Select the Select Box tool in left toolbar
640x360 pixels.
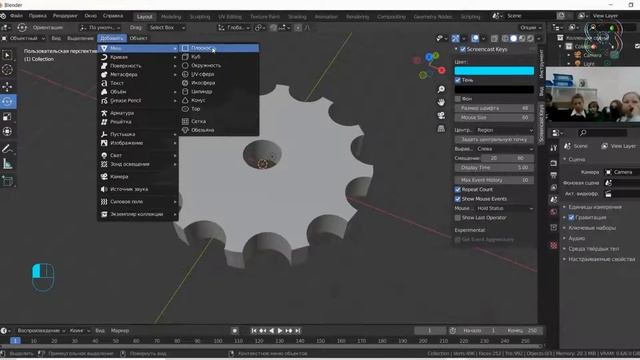pyautogui.click(x=7, y=55)
